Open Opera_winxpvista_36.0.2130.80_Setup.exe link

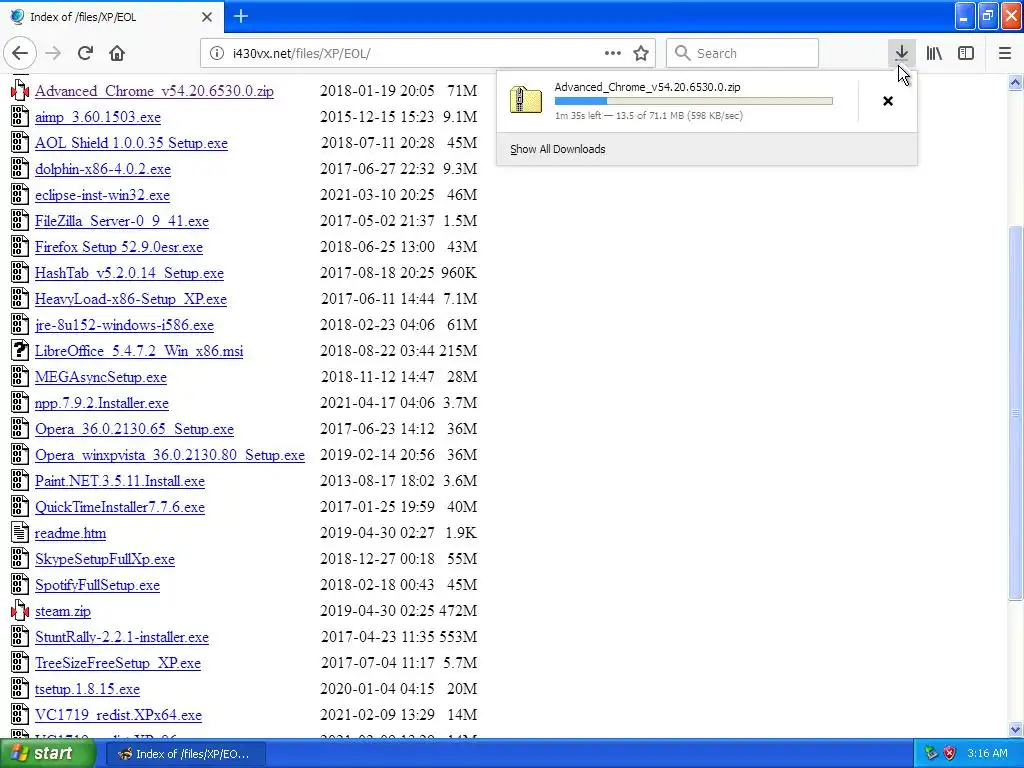pos(170,455)
